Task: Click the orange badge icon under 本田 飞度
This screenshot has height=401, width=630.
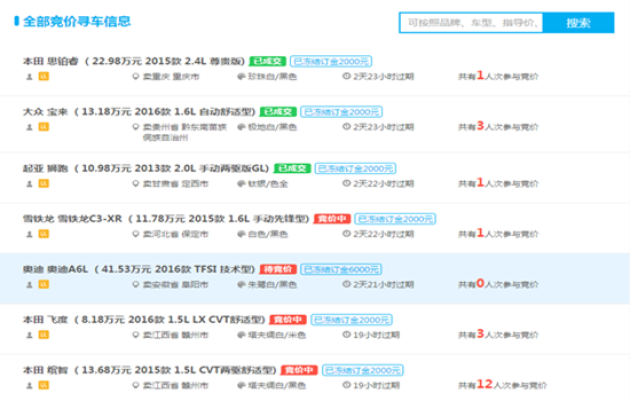Action: pyautogui.click(x=43, y=335)
